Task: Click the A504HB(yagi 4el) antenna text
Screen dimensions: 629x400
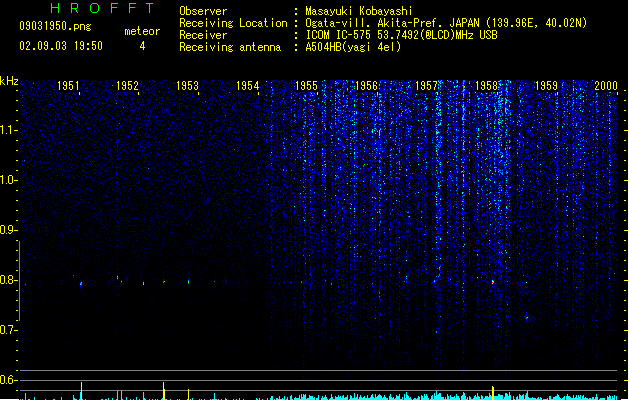Action: [353, 47]
